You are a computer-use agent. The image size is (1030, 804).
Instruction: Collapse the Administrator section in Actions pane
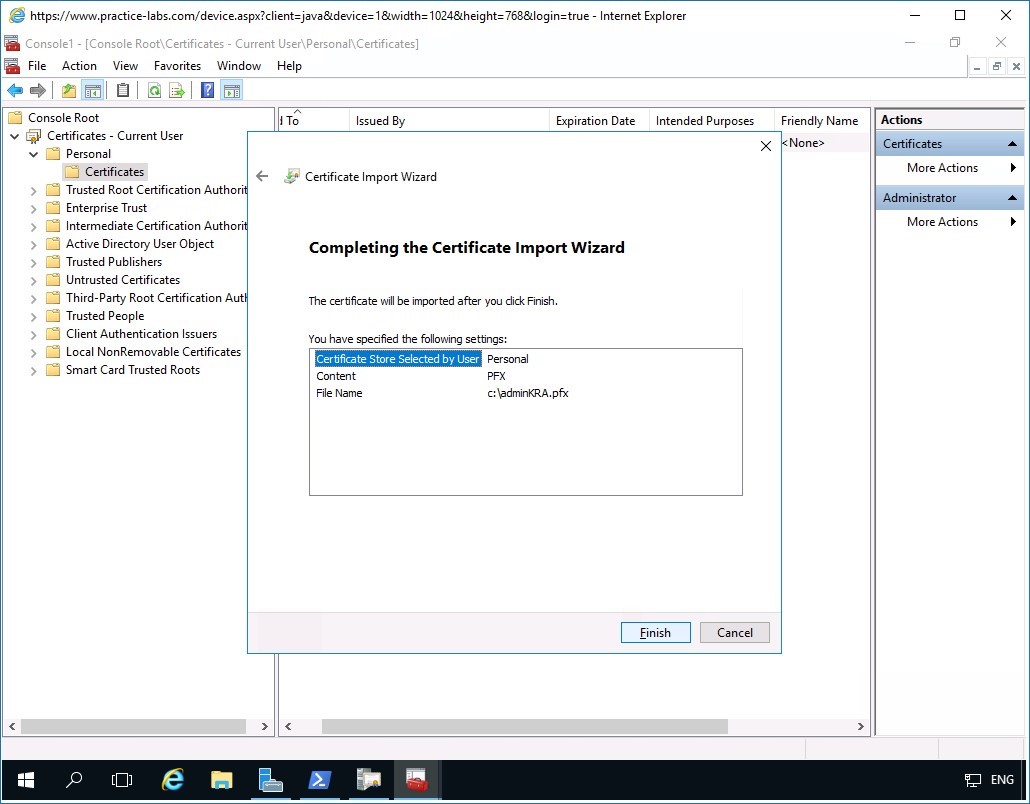(1012, 198)
